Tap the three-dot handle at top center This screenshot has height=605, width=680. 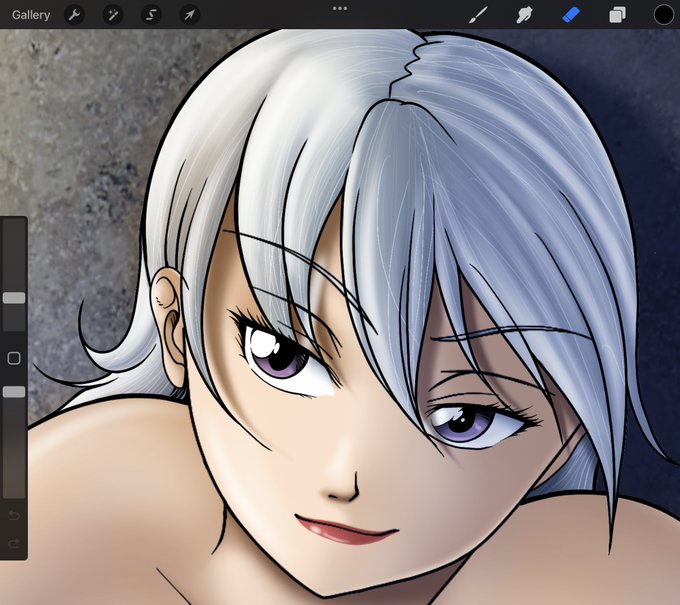tap(340, 8)
